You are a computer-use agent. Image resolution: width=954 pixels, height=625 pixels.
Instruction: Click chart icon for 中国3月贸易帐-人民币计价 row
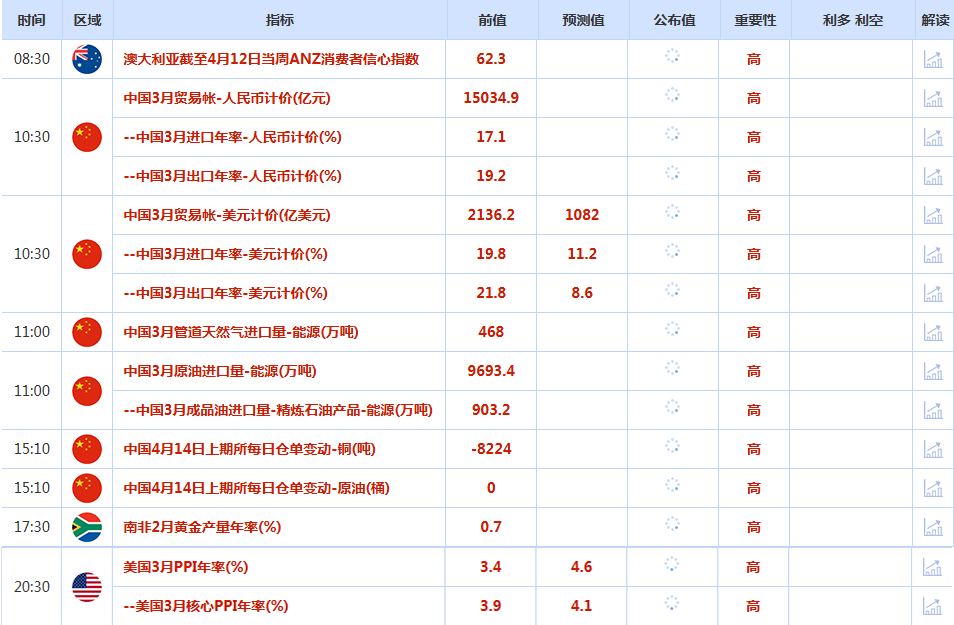click(933, 98)
